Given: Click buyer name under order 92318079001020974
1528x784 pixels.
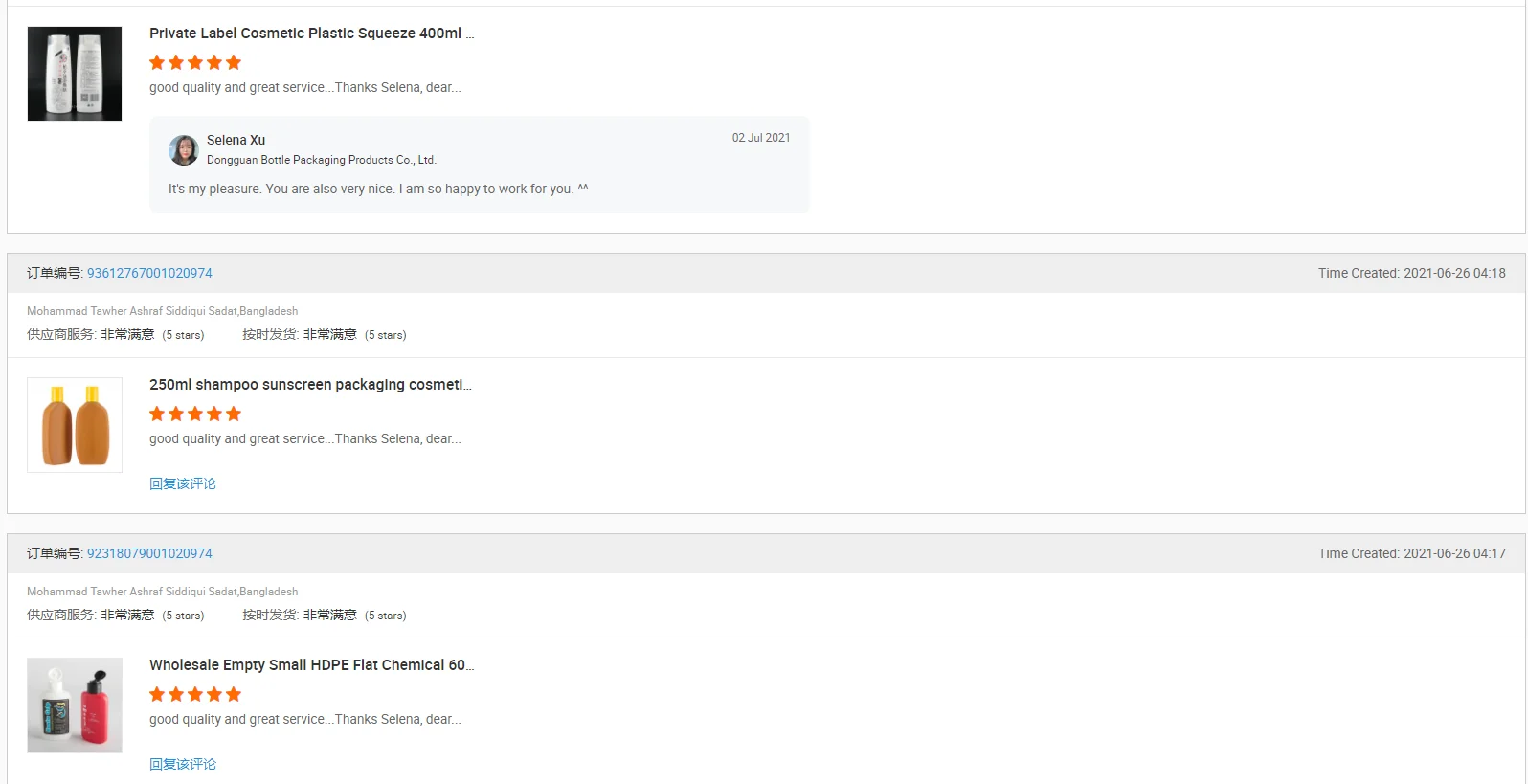Looking at the screenshot, I should pyautogui.click(x=162, y=592).
